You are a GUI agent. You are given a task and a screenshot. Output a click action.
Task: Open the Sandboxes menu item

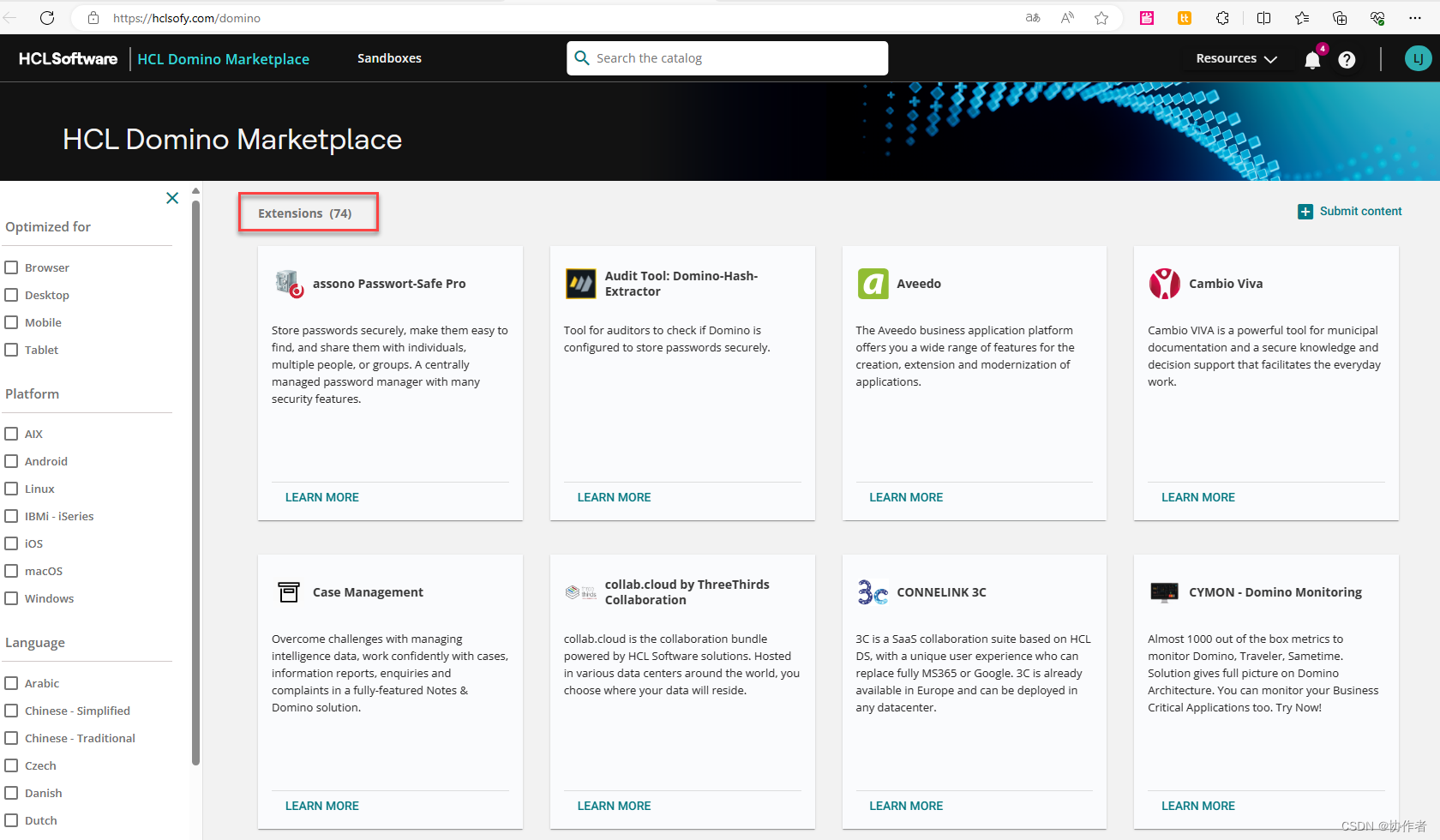coord(389,58)
